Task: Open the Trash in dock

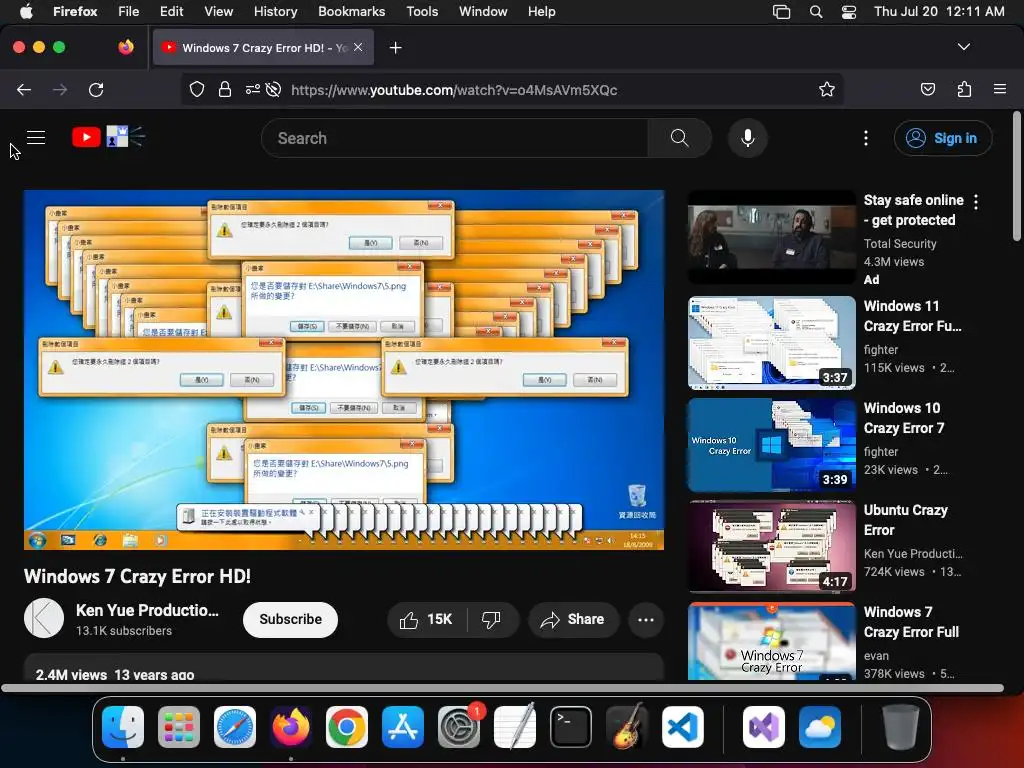Action: tap(900, 727)
